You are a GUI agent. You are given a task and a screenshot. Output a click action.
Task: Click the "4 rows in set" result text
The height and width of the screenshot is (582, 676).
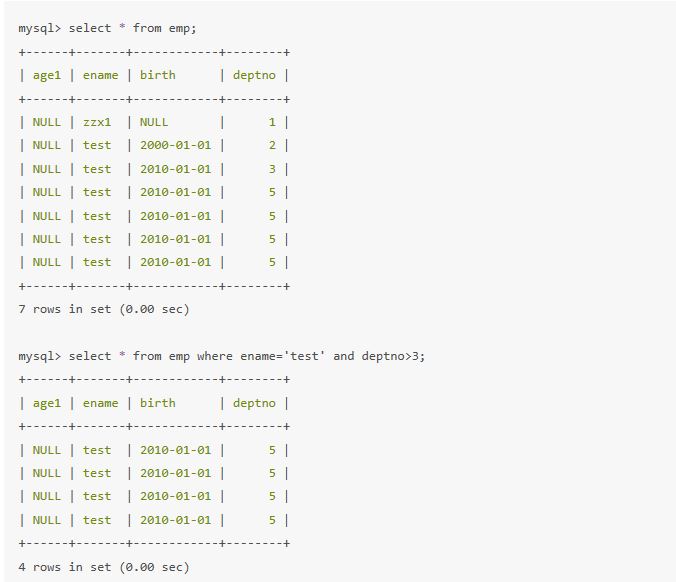[103, 567]
